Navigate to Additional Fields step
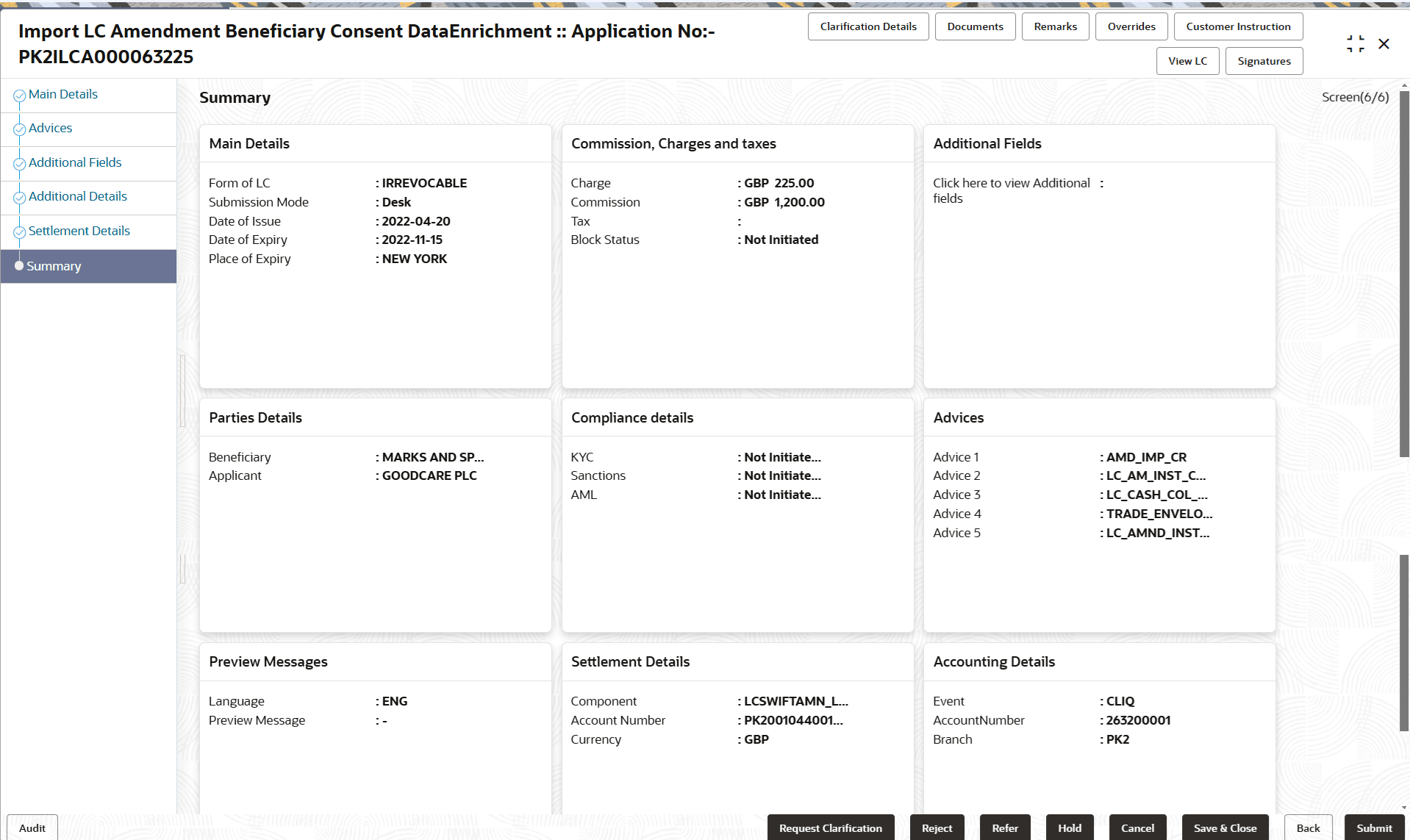The height and width of the screenshot is (840, 1410). click(x=75, y=162)
